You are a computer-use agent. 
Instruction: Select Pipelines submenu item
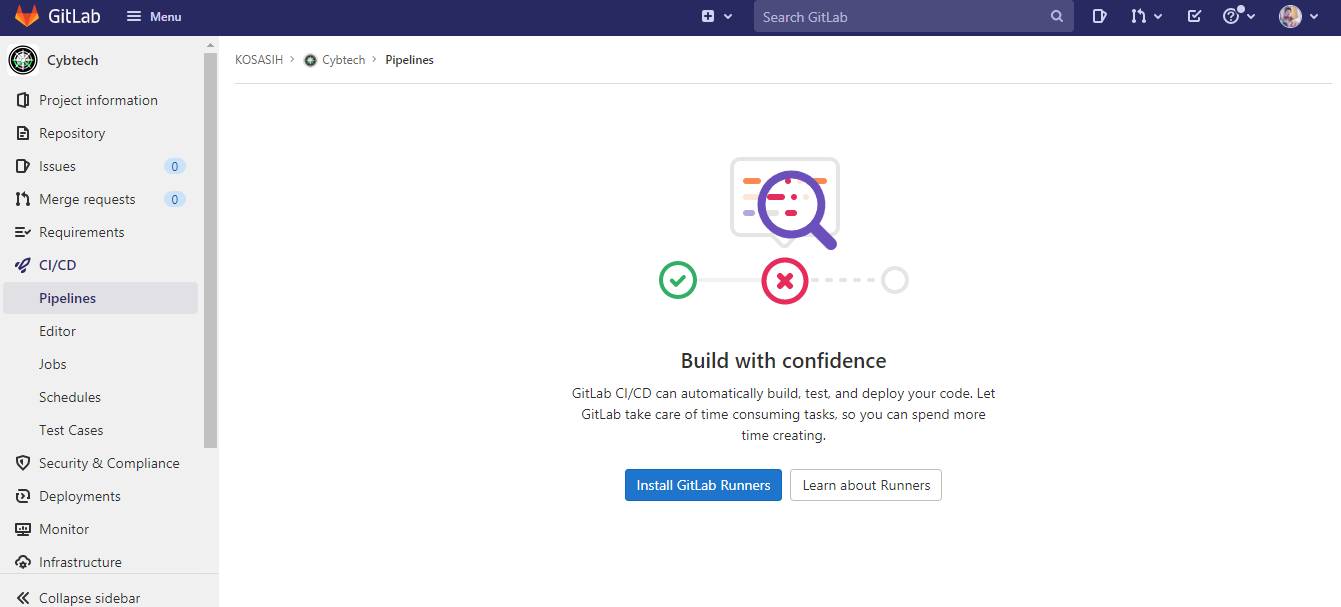pyautogui.click(x=101, y=298)
